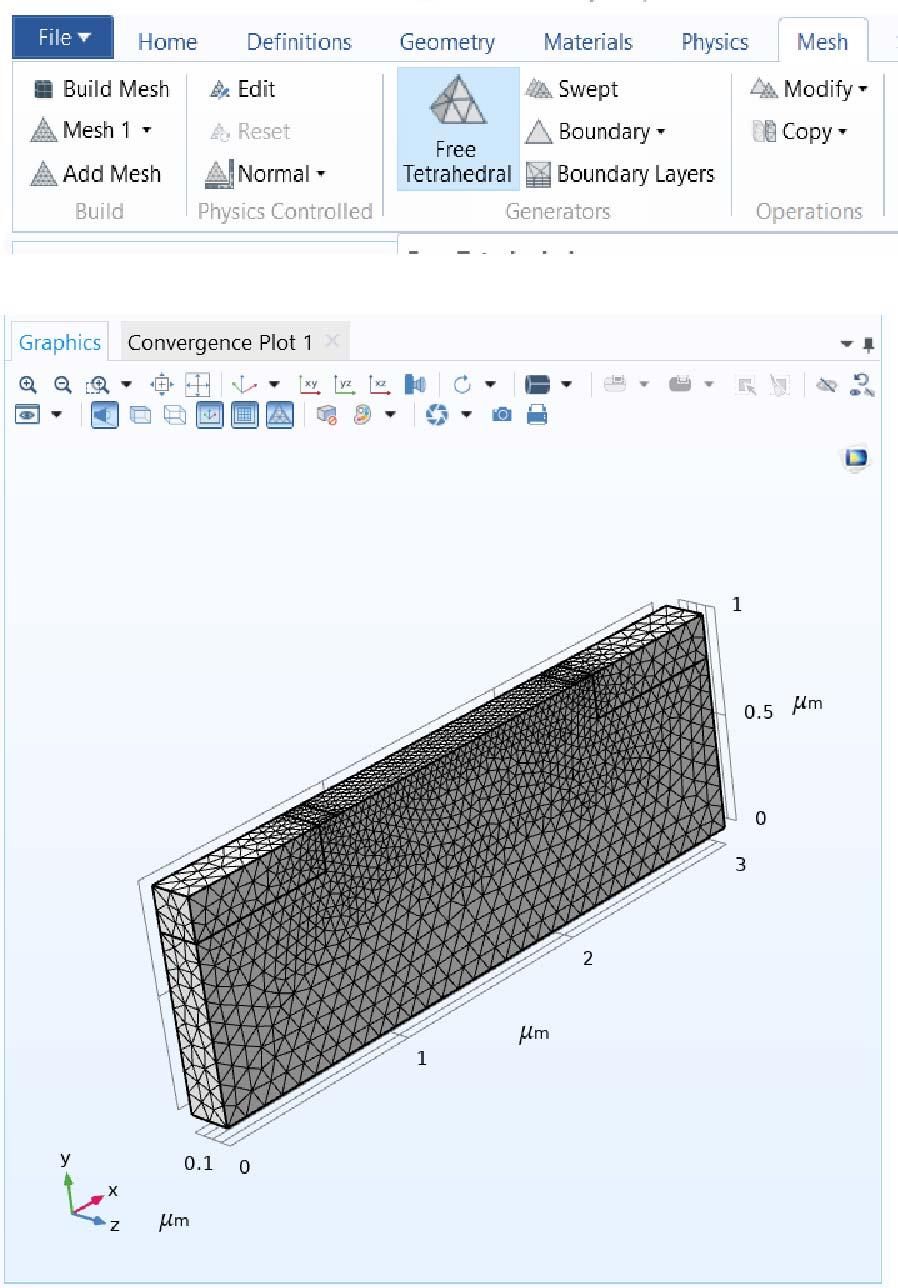Screen dimensions: 898x1288
Task: Click the Swept mesh generator
Action: pos(572,89)
